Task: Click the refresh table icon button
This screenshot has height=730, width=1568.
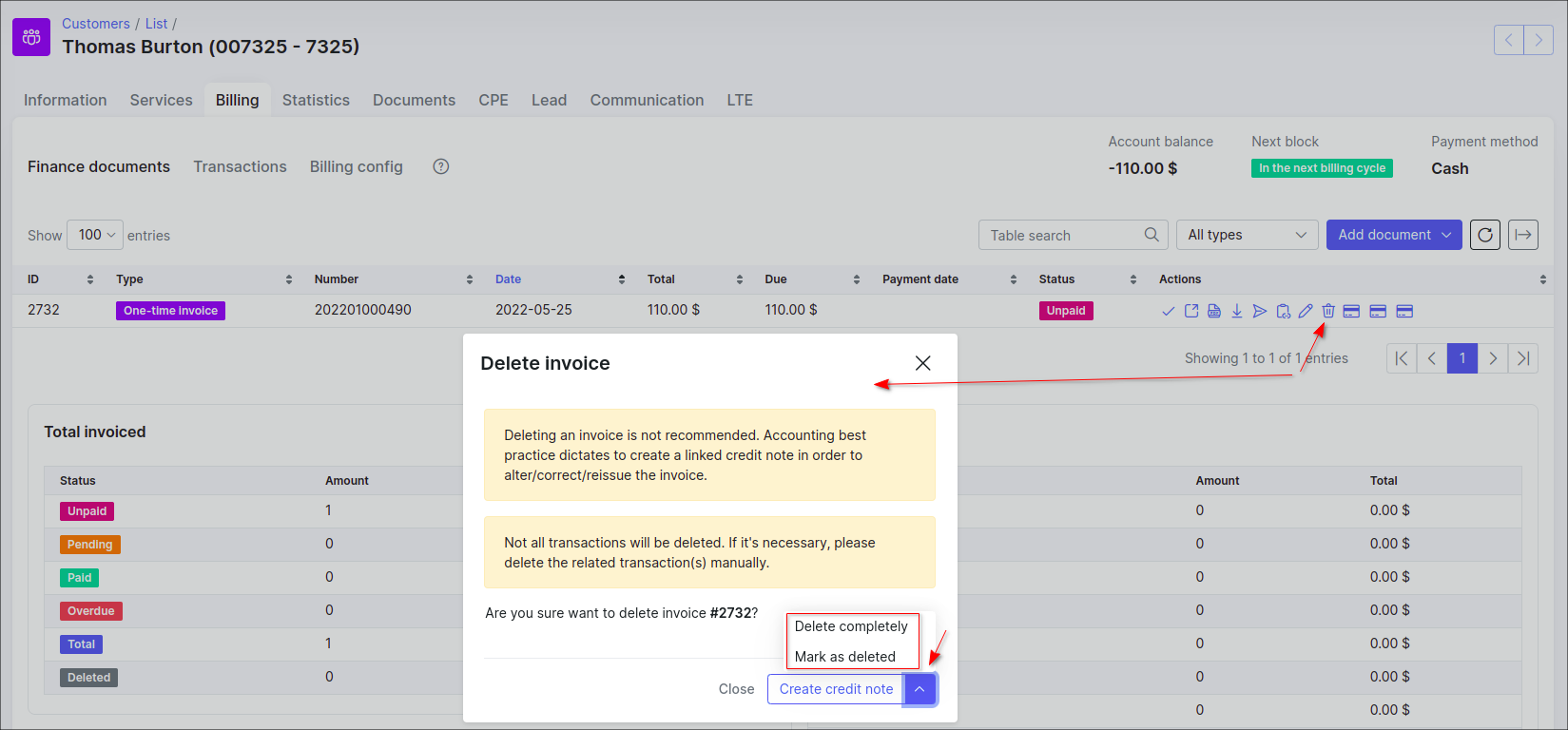Action: point(1485,235)
